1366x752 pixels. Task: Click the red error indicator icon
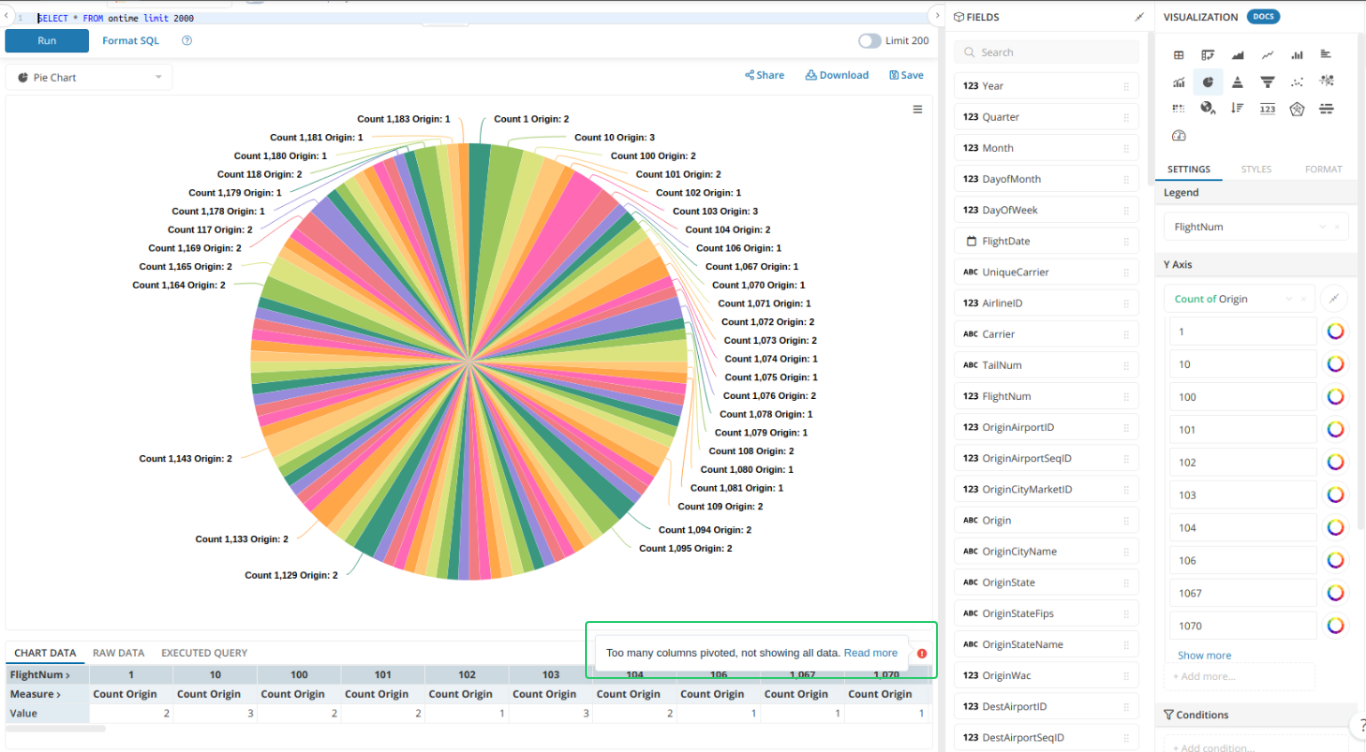coord(922,653)
